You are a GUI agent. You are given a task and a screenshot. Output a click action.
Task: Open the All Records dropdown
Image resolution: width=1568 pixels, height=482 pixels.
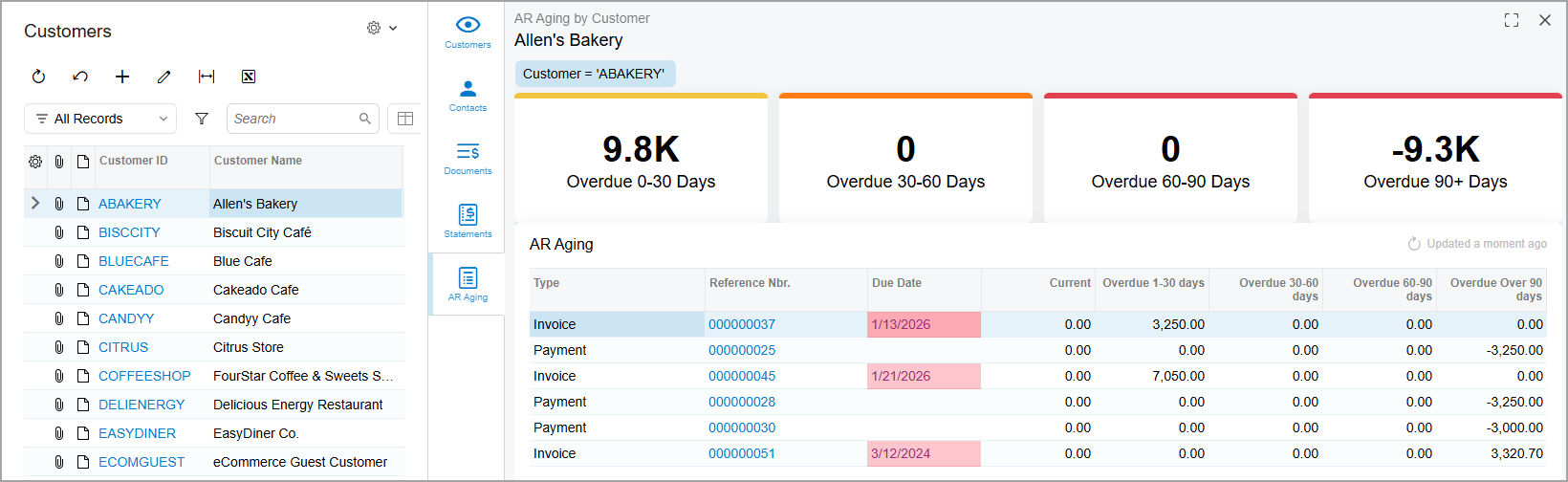(x=100, y=119)
